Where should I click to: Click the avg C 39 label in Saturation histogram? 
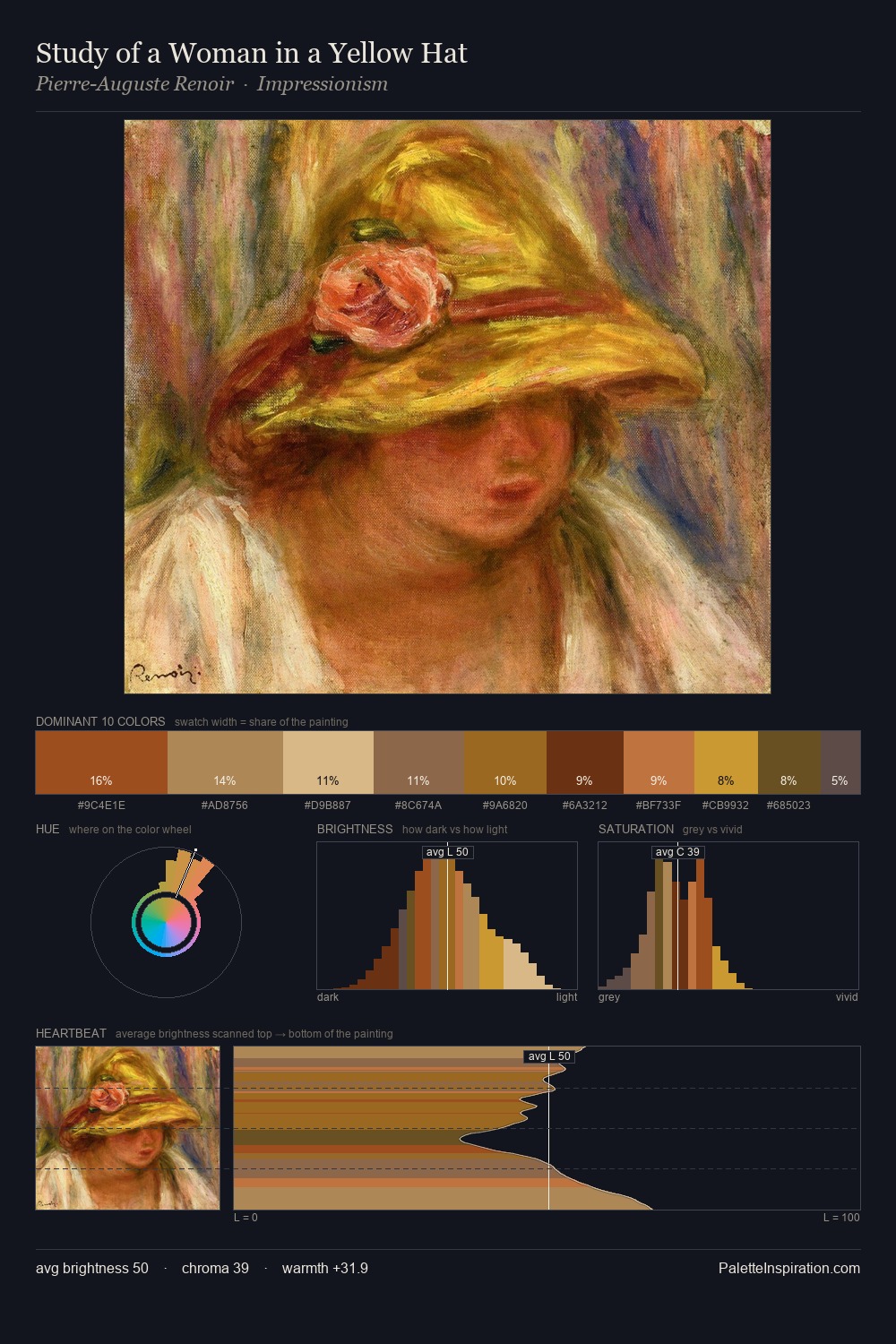(x=677, y=852)
